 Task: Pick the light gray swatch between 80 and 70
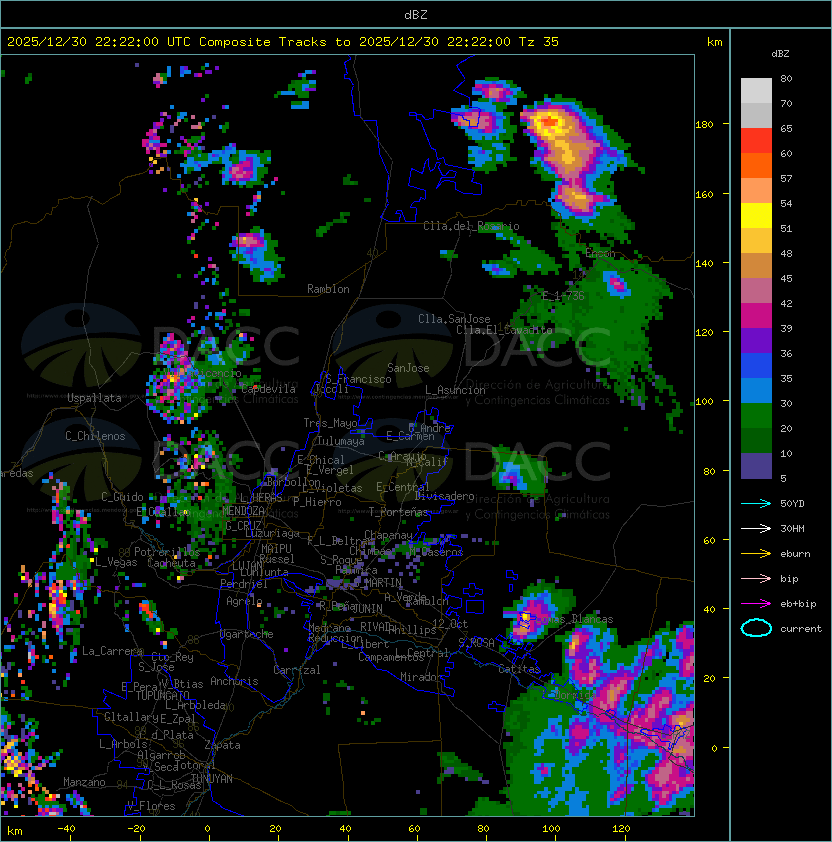pyautogui.click(x=756, y=91)
